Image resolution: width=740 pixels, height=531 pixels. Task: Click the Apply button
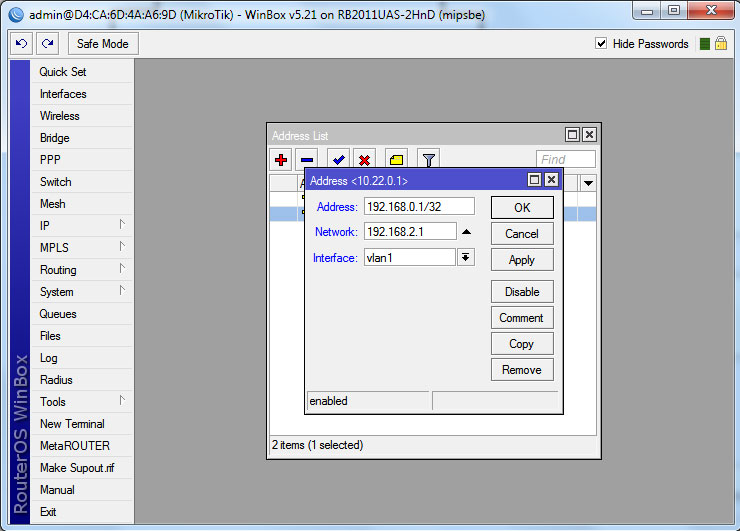tap(522, 260)
